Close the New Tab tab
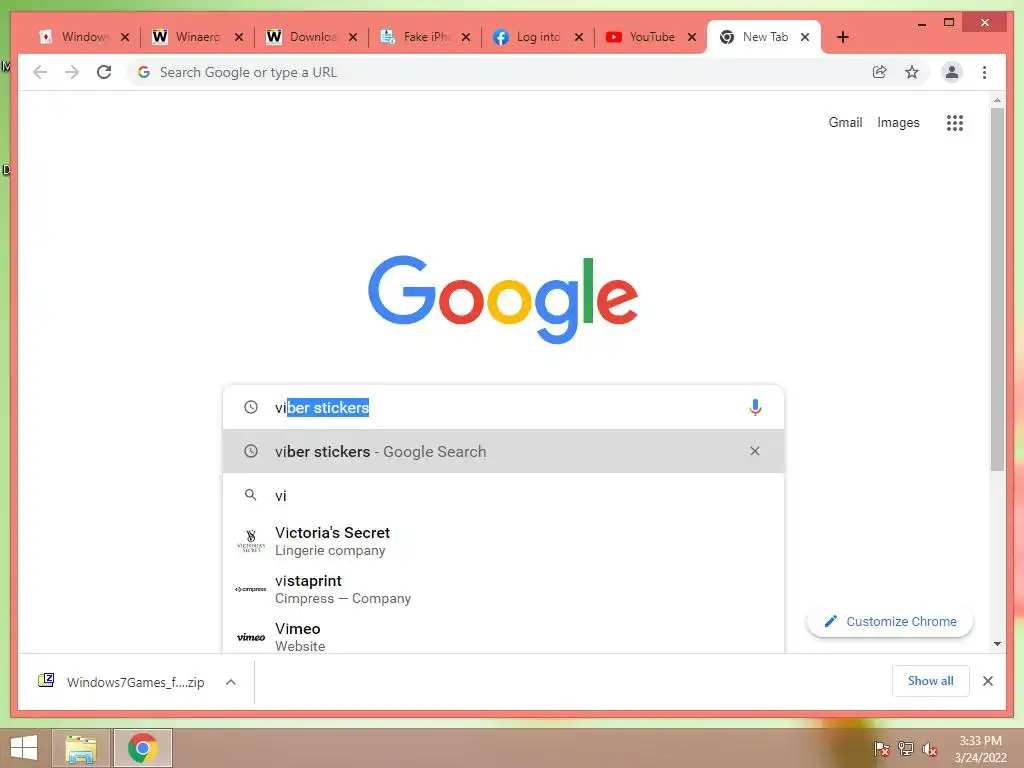 coord(805,37)
